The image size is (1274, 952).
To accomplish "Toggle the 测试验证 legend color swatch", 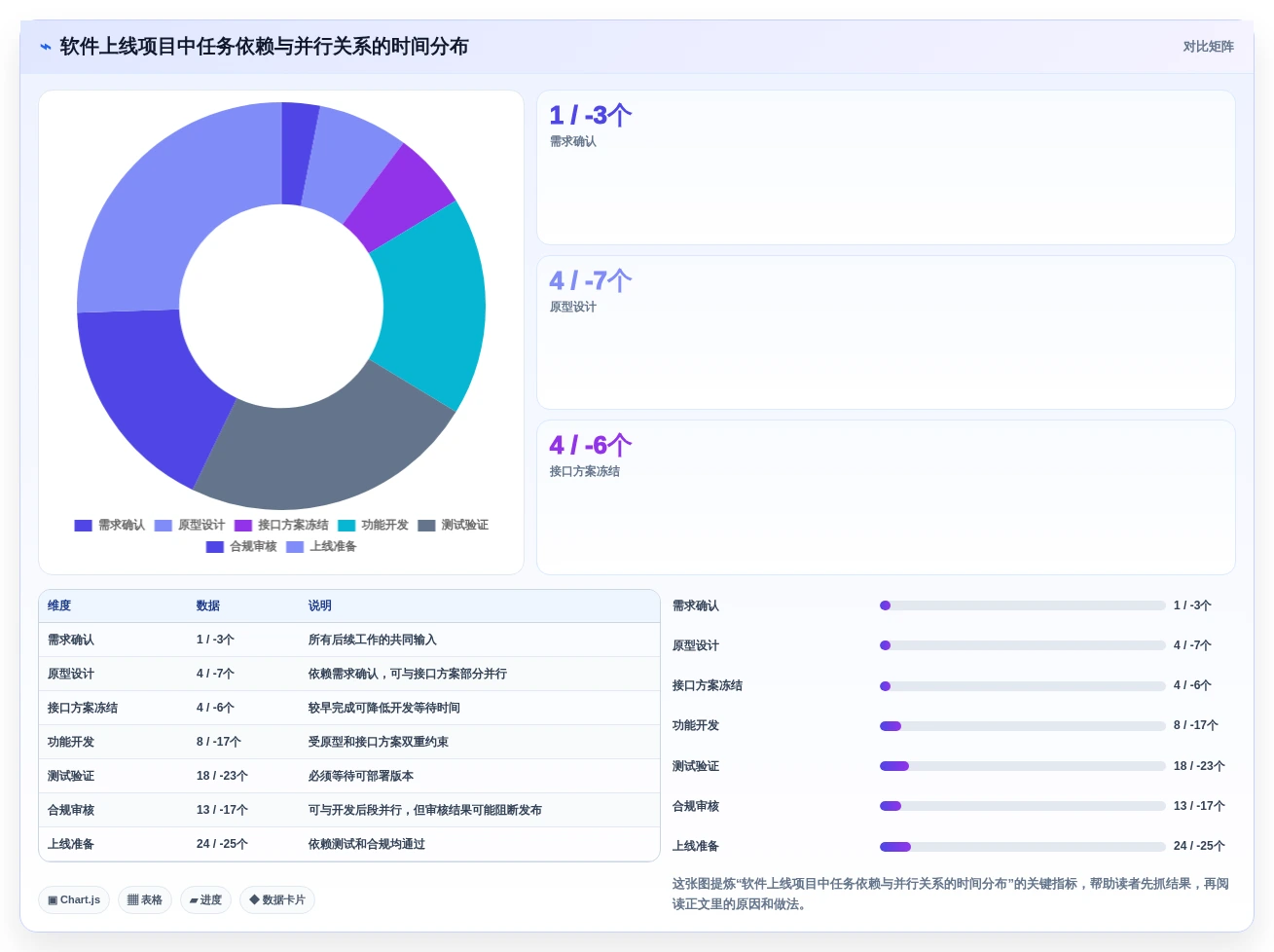I will pyautogui.click(x=426, y=526).
